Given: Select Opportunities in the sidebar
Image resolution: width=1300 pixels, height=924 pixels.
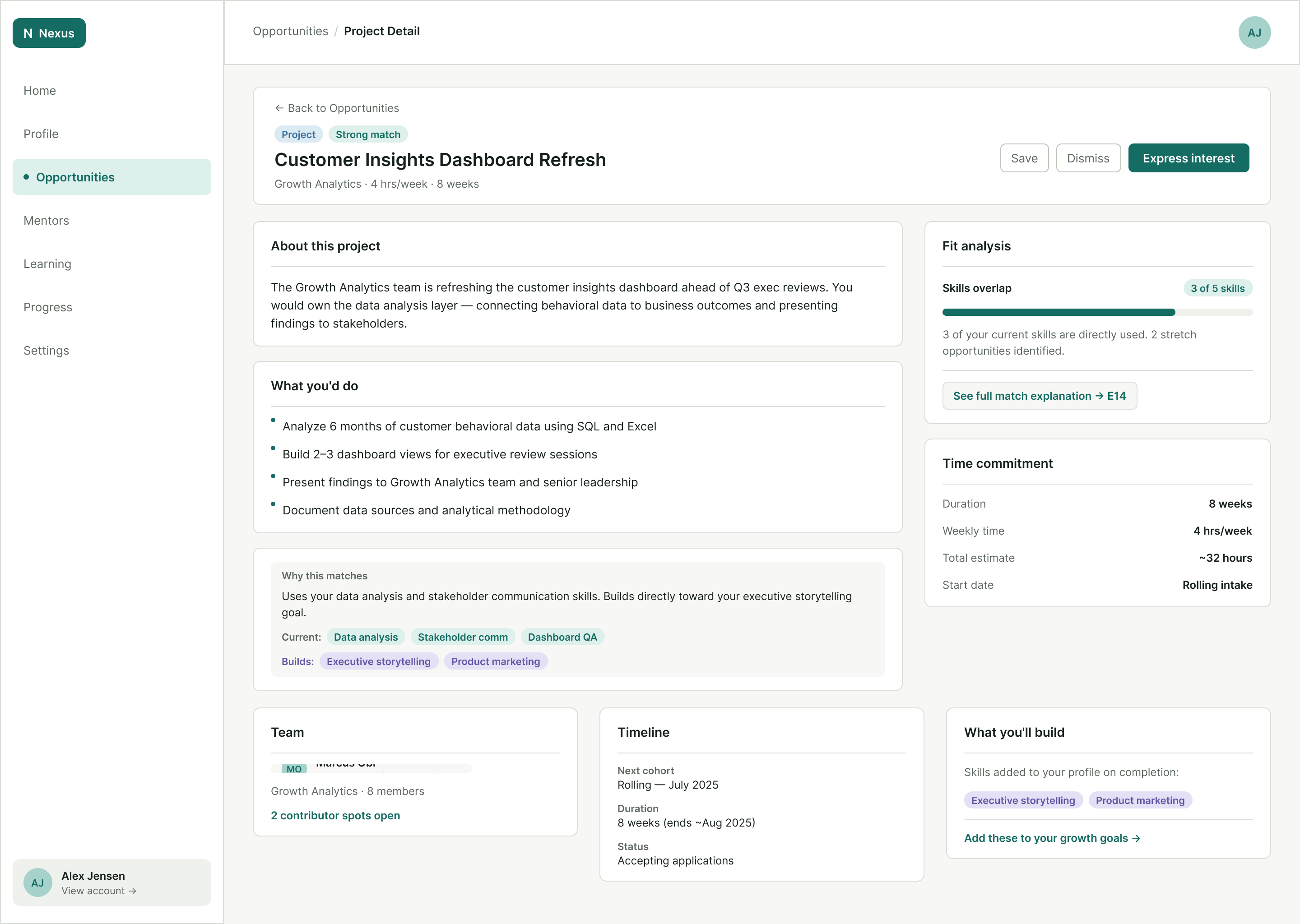Looking at the screenshot, I should click(111, 177).
